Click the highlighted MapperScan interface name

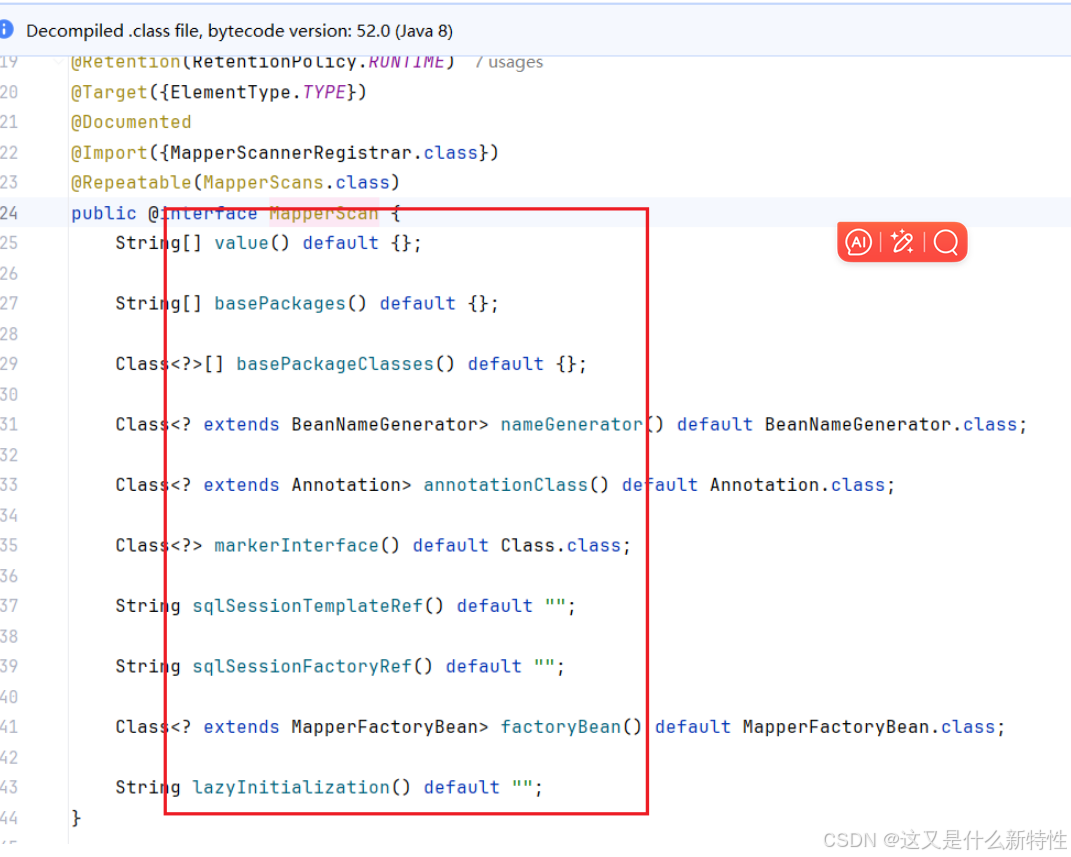(x=323, y=214)
